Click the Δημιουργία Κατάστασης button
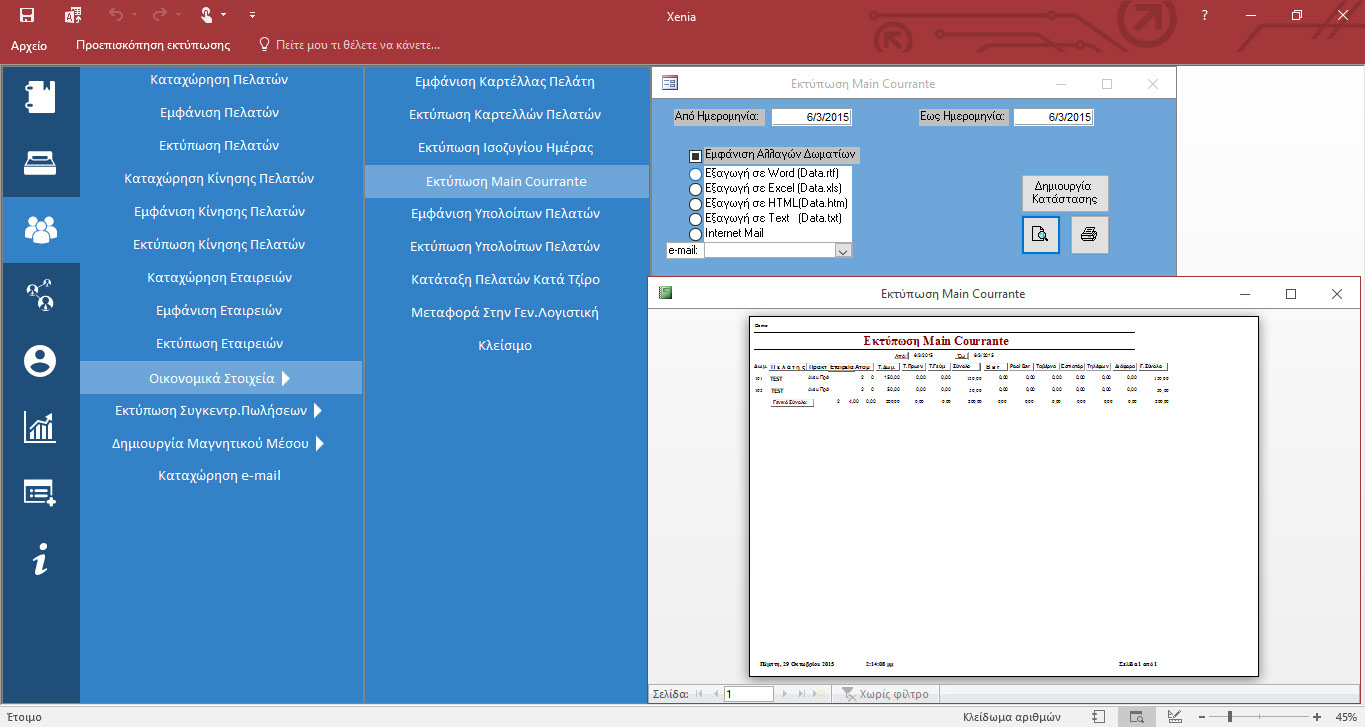This screenshot has width=1365, height=727. coord(1064,193)
